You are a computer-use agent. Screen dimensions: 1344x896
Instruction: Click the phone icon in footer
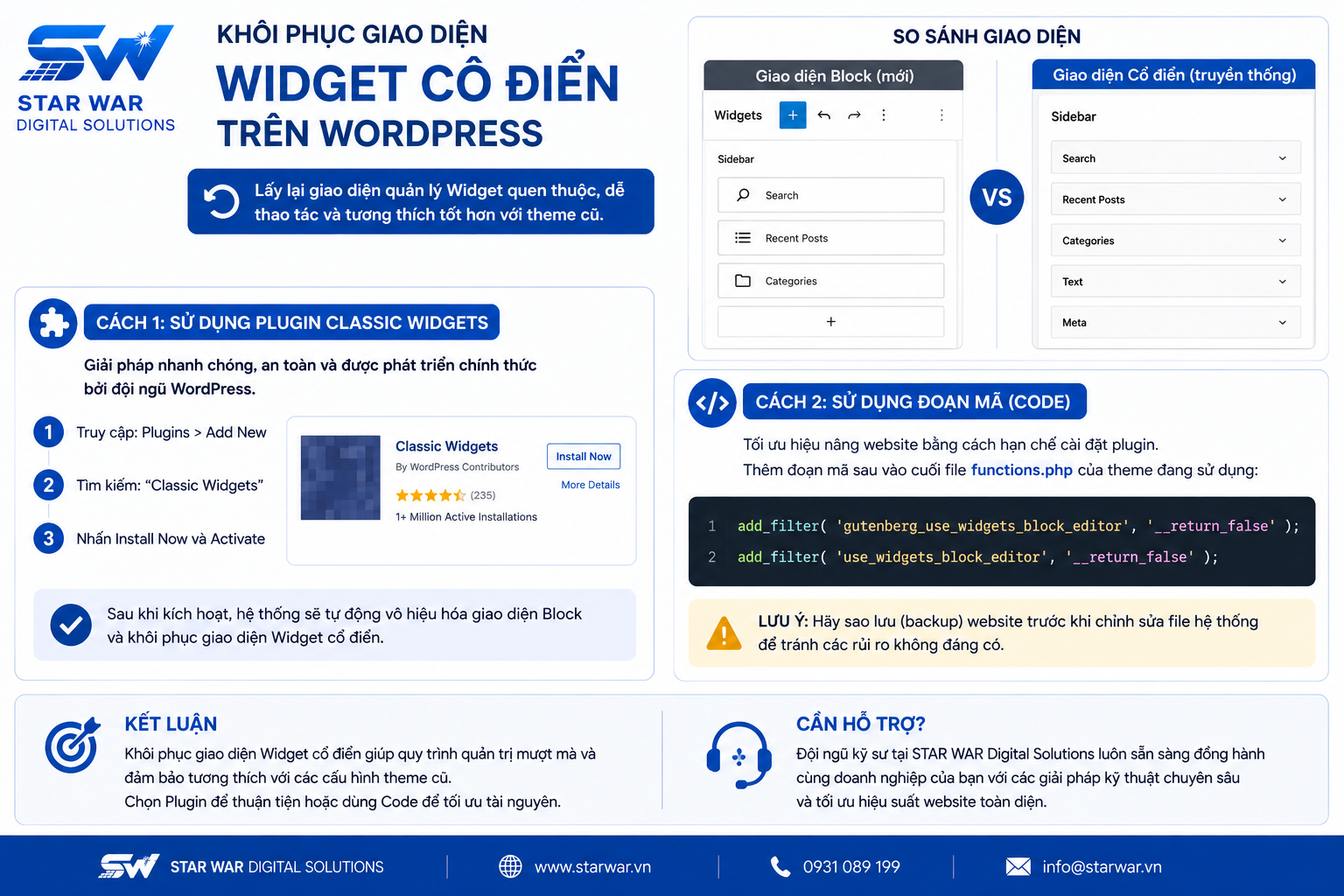pyautogui.click(x=780, y=866)
